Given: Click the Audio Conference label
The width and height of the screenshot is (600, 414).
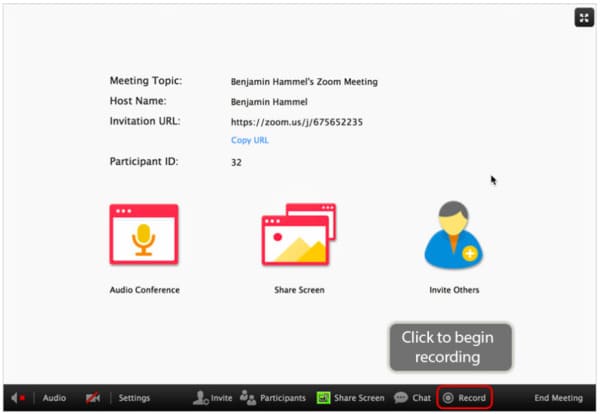Looking at the screenshot, I should pyautogui.click(x=145, y=290).
